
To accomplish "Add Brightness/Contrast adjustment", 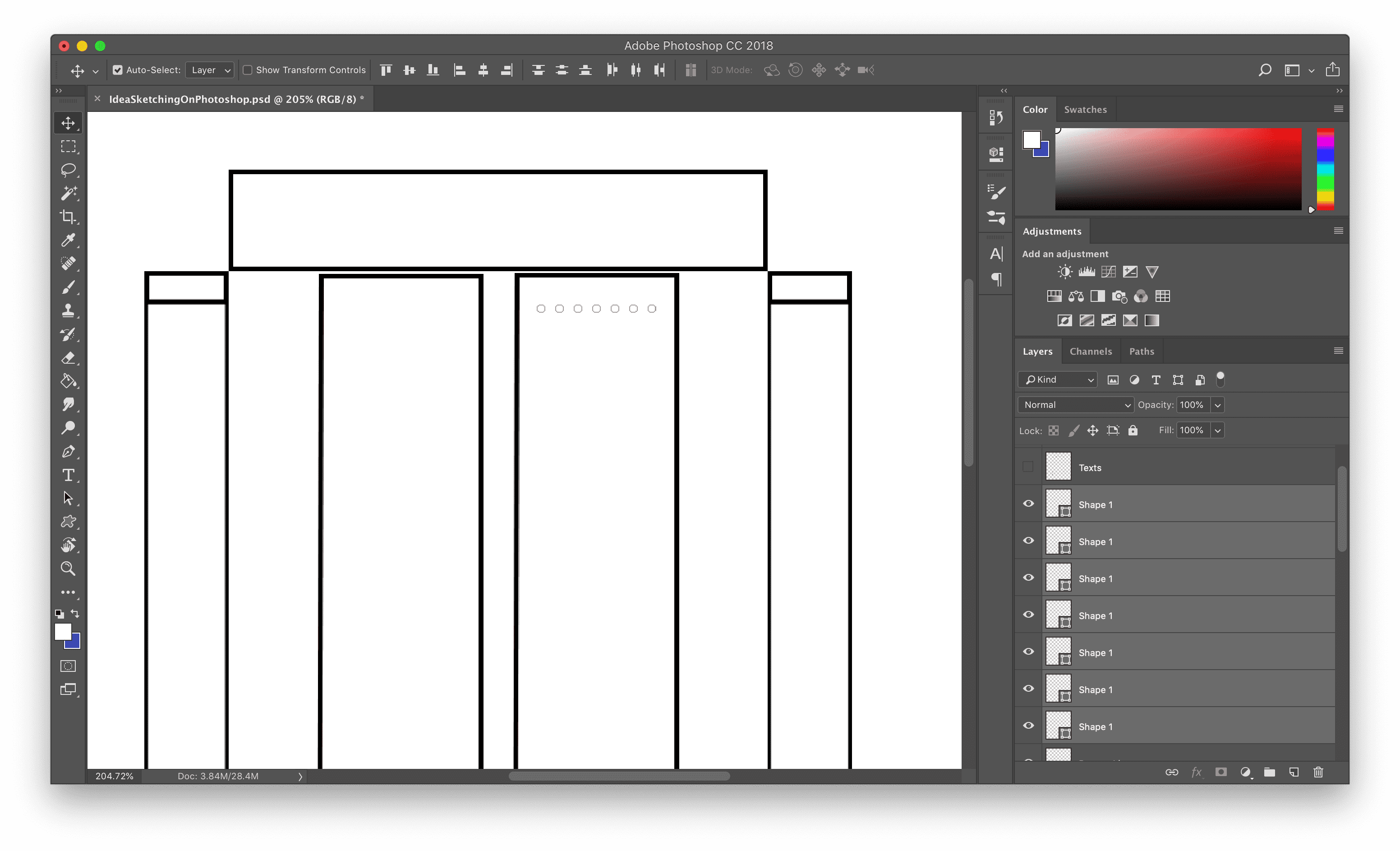I will pos(1065,272).
